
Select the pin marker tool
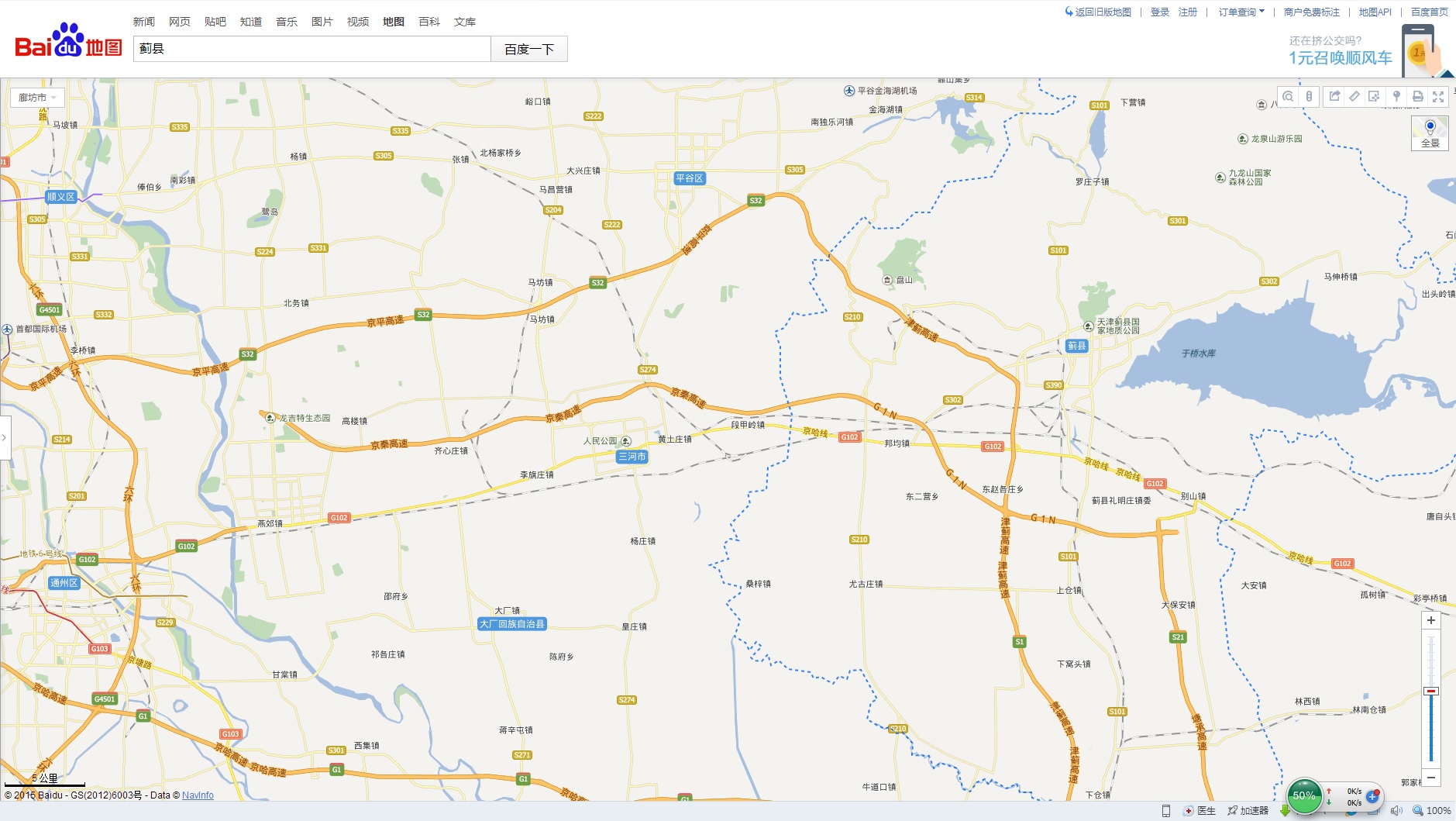[x=1396, y=96]
